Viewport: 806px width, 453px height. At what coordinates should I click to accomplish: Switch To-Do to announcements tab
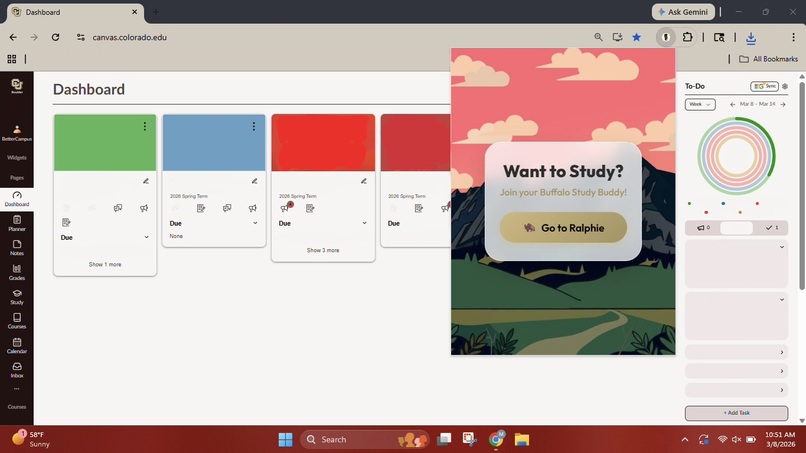click(703, 228)
